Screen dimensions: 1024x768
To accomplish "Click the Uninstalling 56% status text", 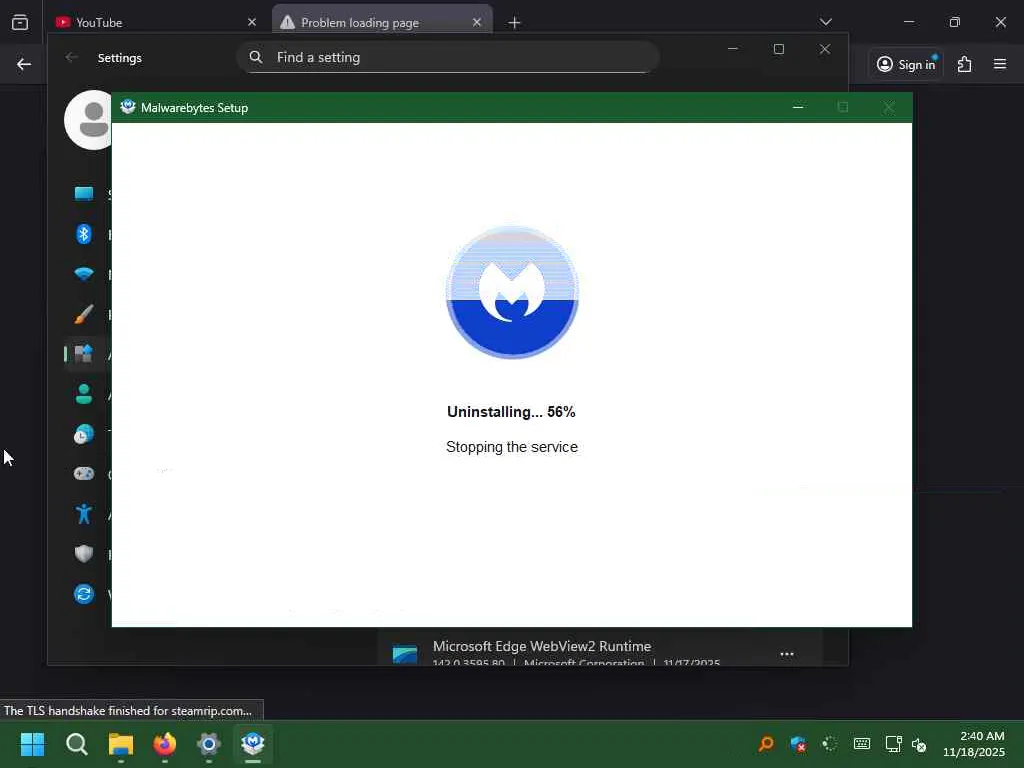I will click(x=511, y=412).
